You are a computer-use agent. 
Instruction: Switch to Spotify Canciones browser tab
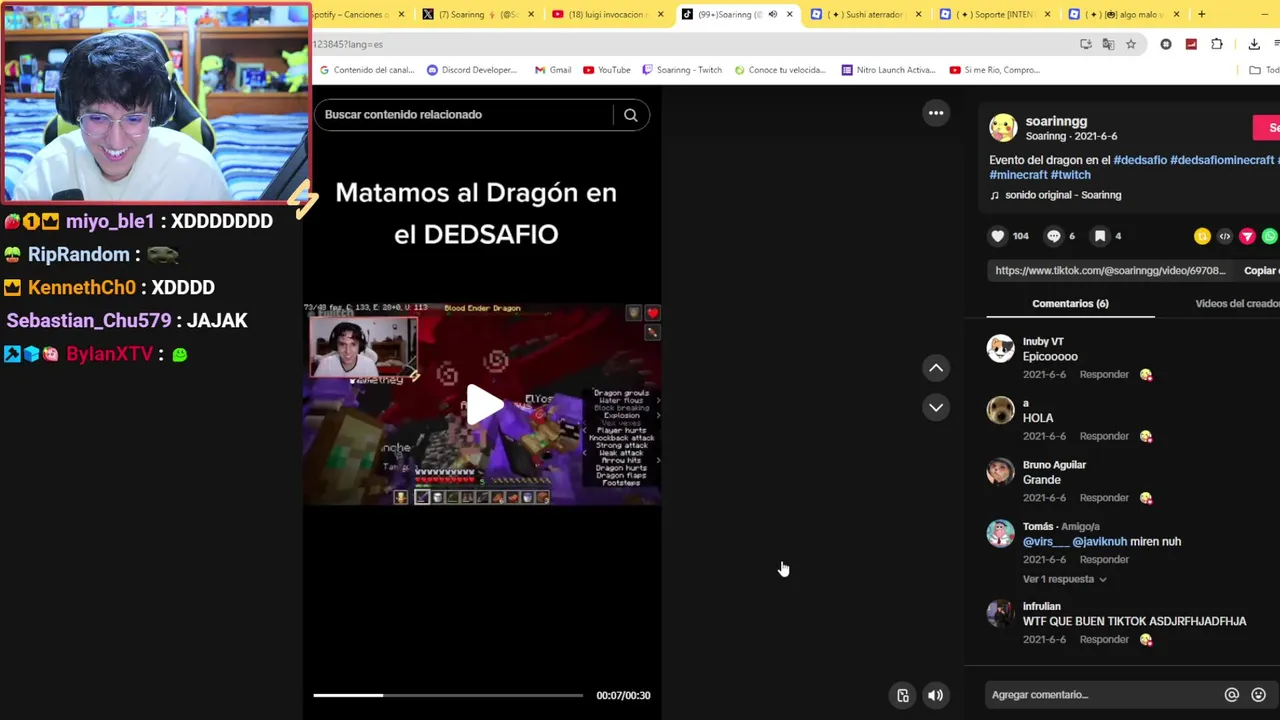pos(358,14)
